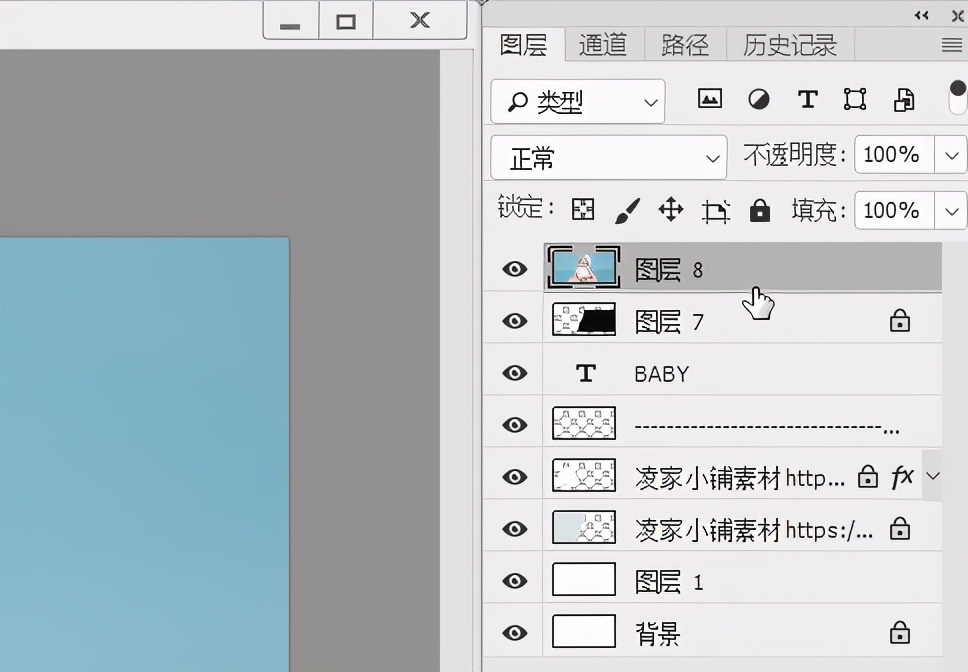The image size is (968, 672).
Task: Collapse the panel using the double arrows
Action: (922, 15)
